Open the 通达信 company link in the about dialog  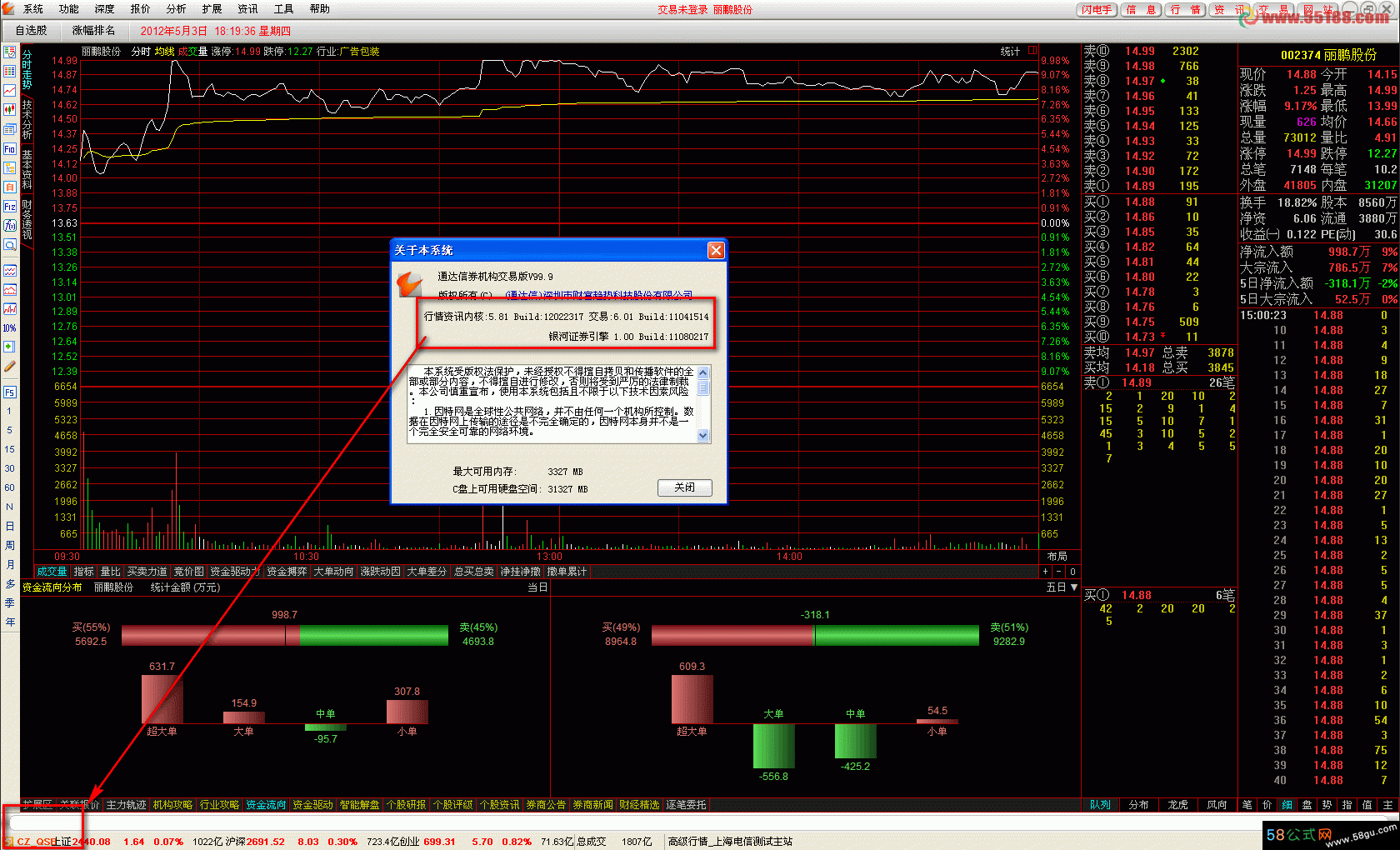tap(598, 294)
